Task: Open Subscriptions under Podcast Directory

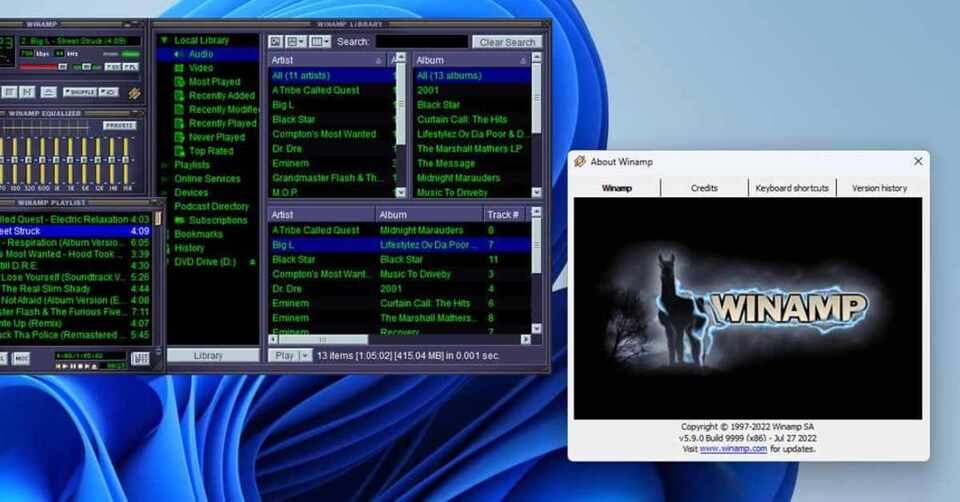Action: 217,220
